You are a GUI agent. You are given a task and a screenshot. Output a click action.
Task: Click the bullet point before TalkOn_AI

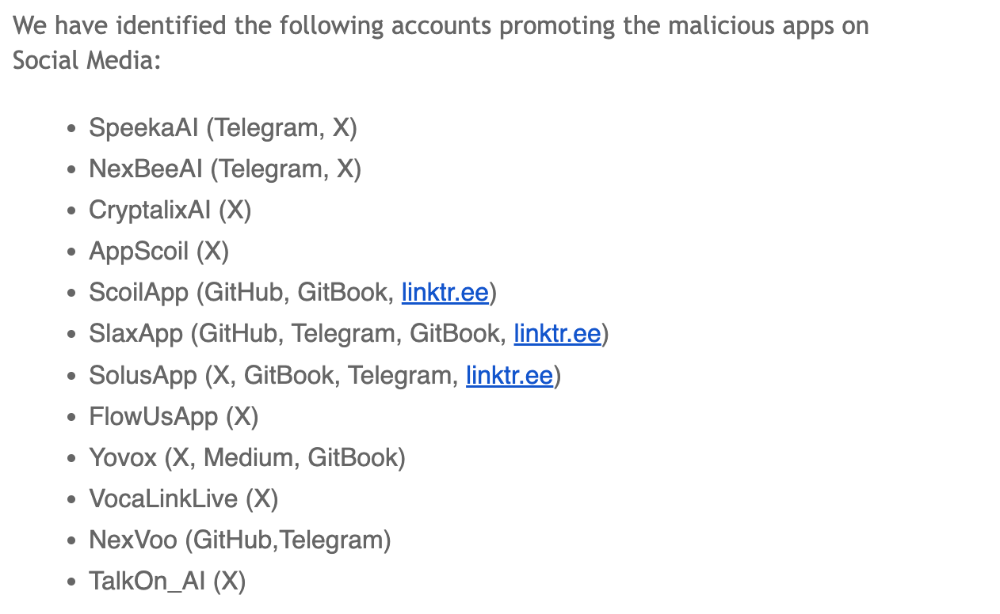tap(70, 582)
